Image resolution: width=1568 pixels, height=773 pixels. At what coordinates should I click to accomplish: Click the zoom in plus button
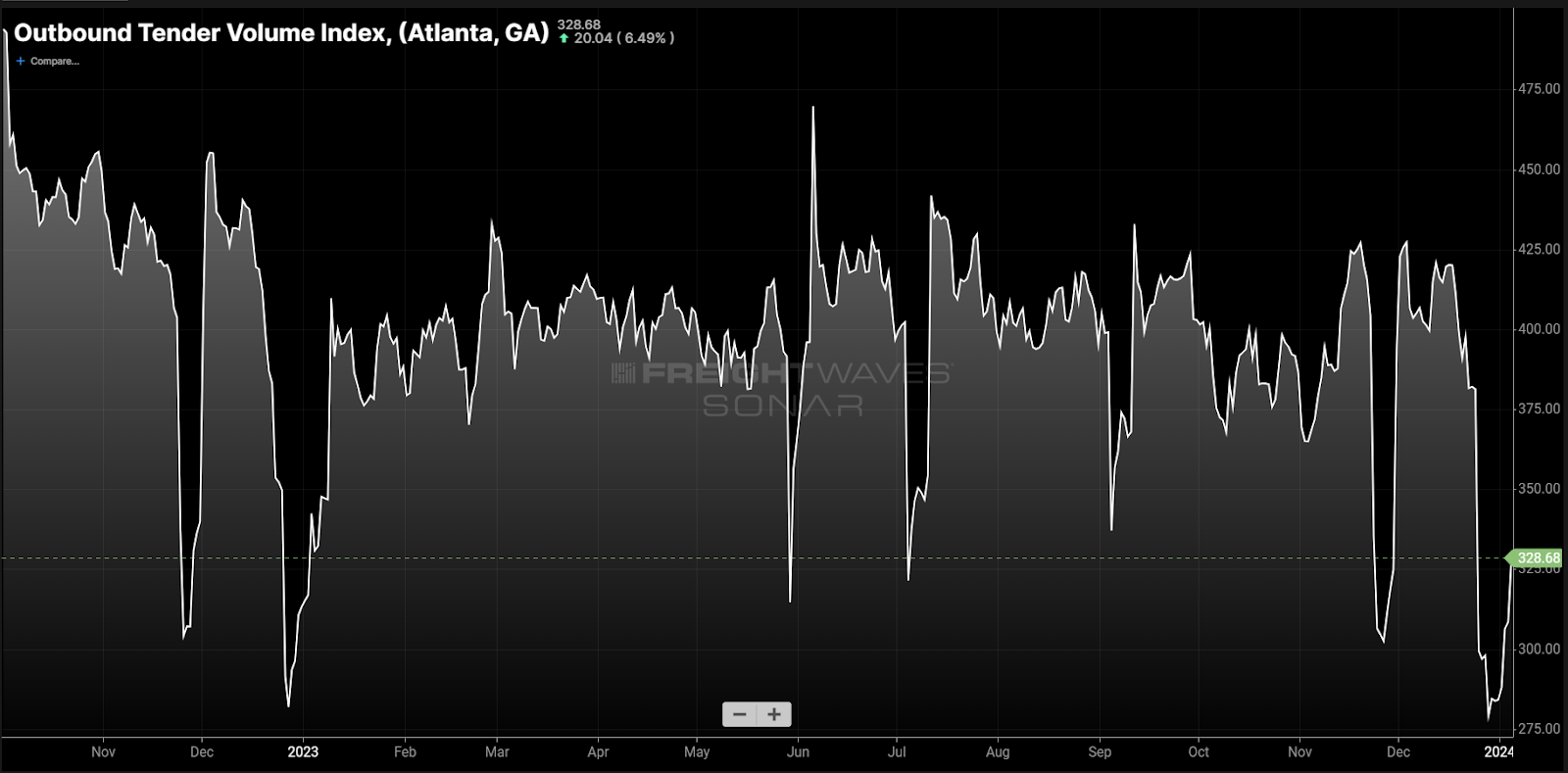[774, 714]
